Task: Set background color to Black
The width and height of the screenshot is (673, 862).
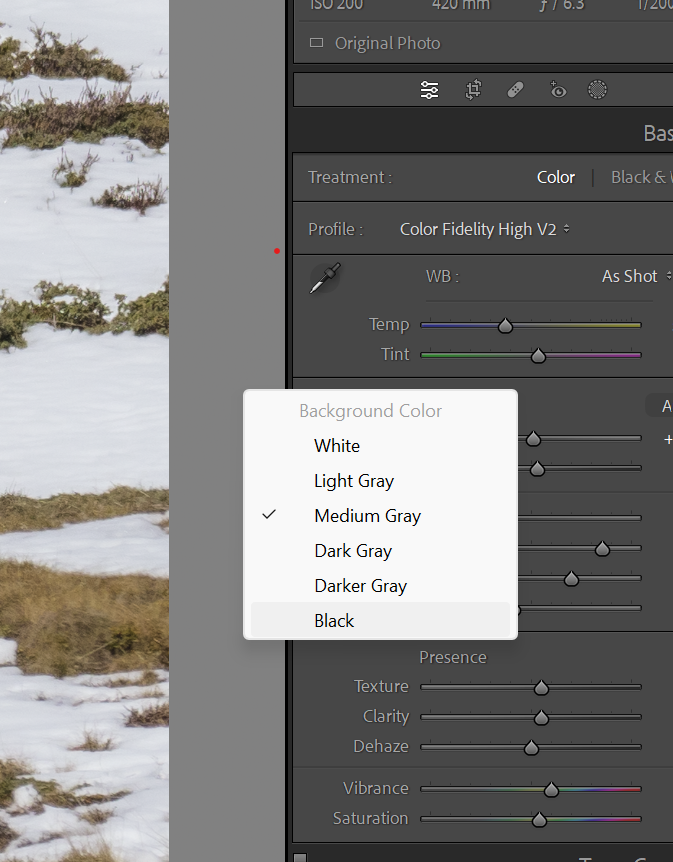Action: (334, 621)
